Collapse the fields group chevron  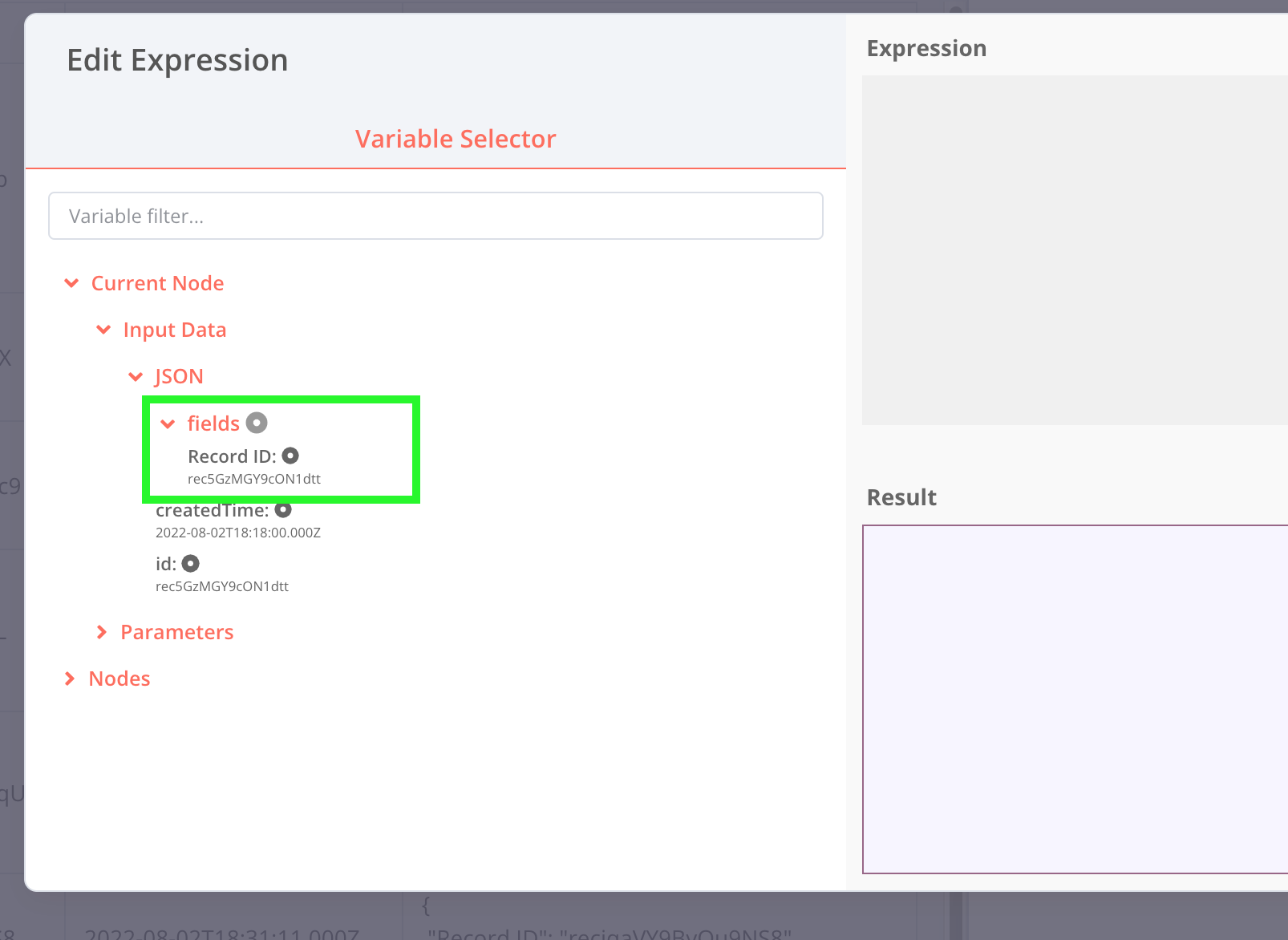[x=168, y=423]
